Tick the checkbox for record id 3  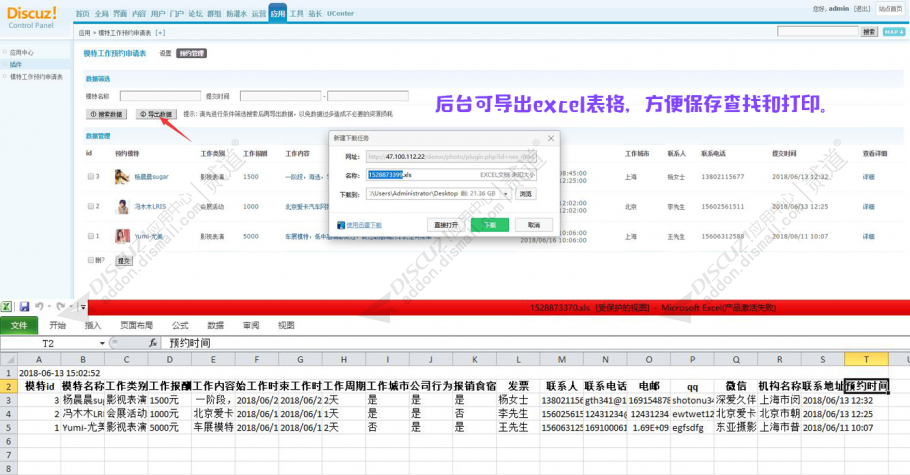coord(91,177)
